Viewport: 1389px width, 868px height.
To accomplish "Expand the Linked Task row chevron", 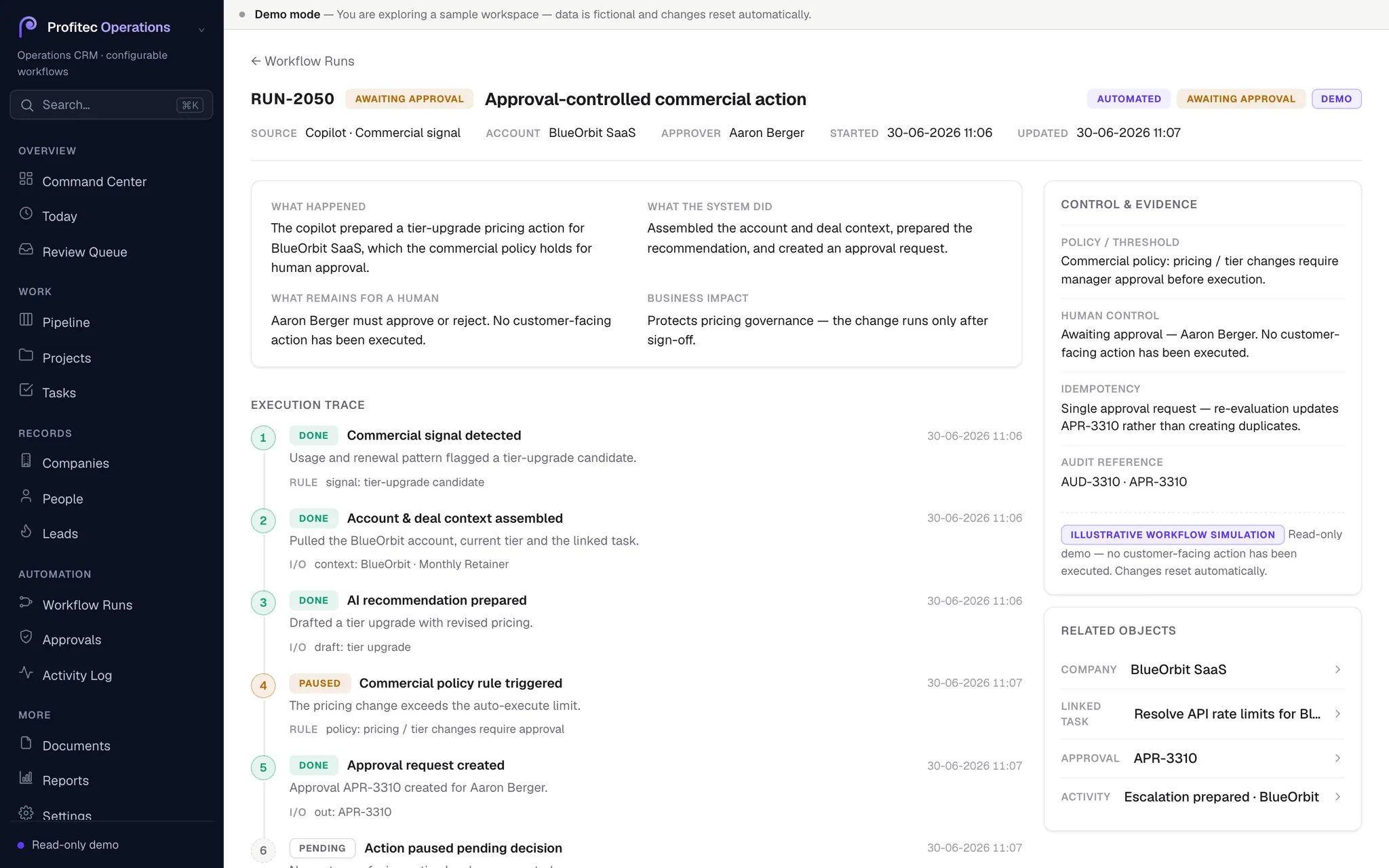I will (x=1337, y=714).
